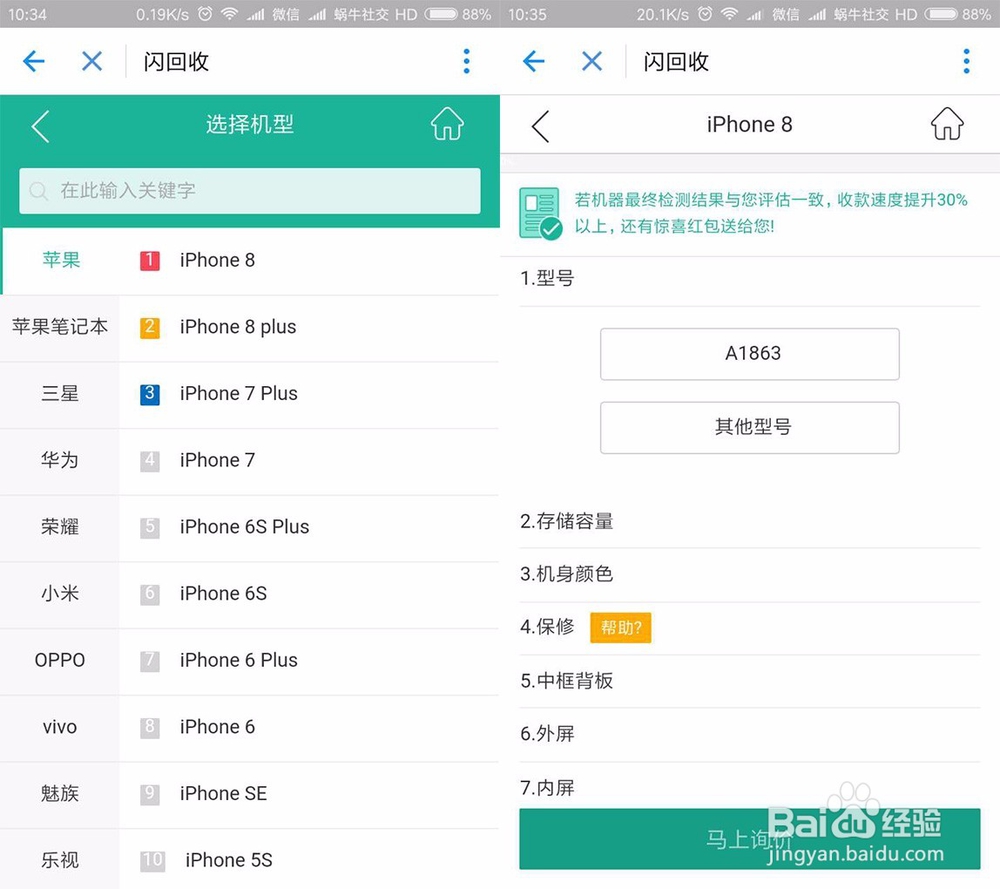The width and height of the screenshot is (1000, 889).
Task: Close the left 闪回收 page with X icon
Action: pos(92,61)
